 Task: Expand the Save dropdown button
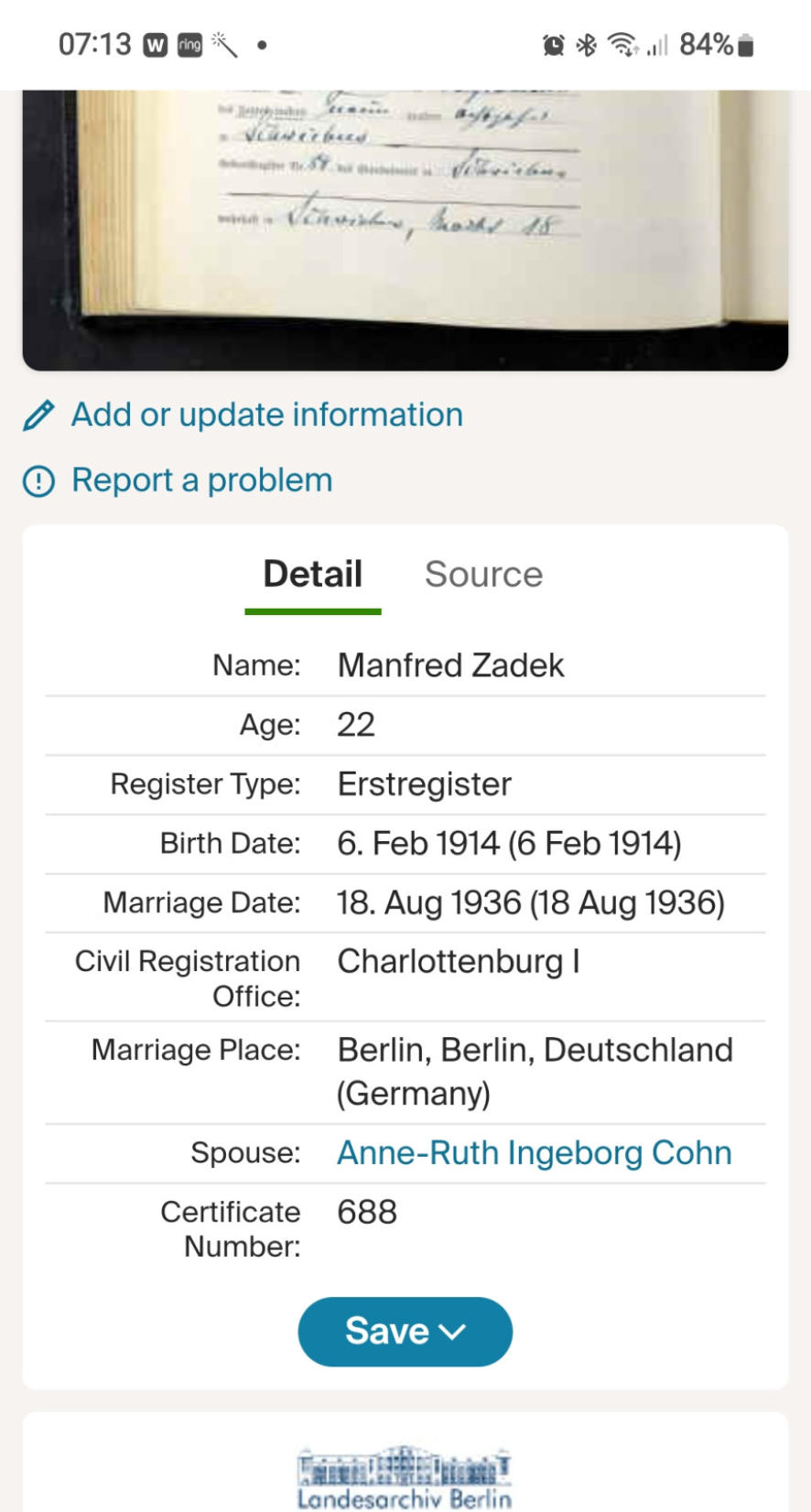click(x=405, y=1332)
